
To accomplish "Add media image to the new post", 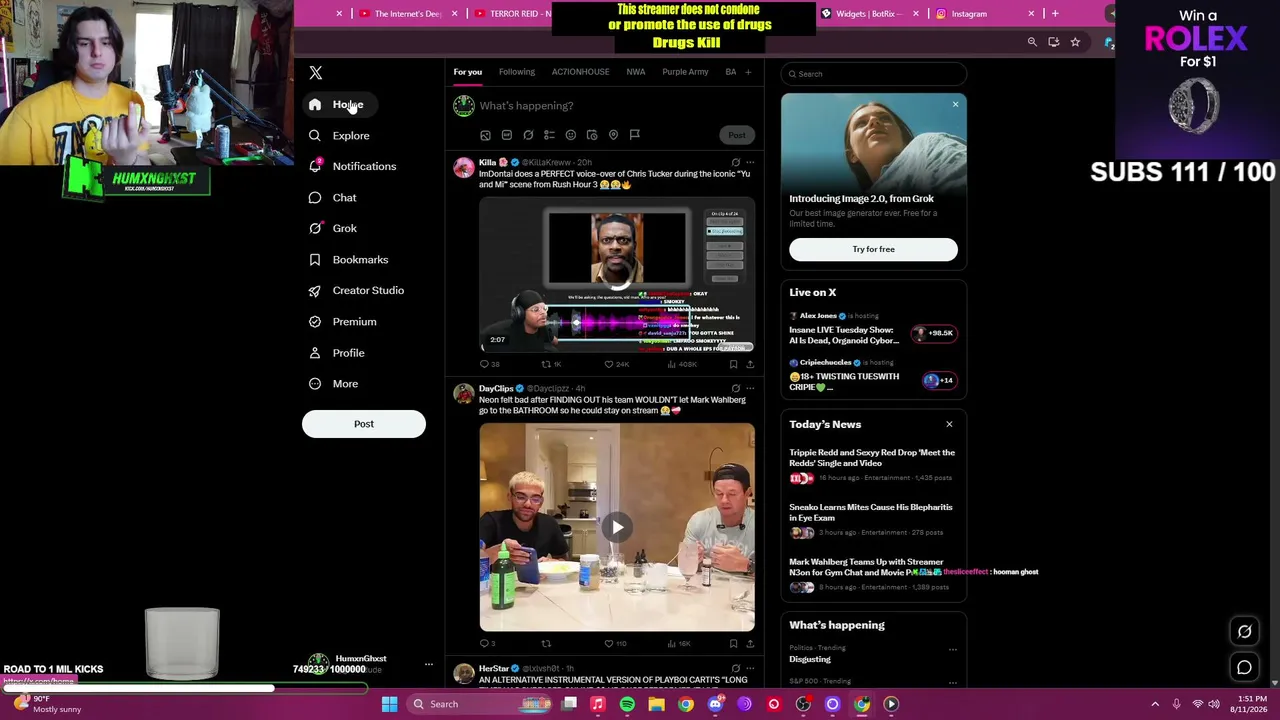I will pyautogui.click(x=485, y=135).
